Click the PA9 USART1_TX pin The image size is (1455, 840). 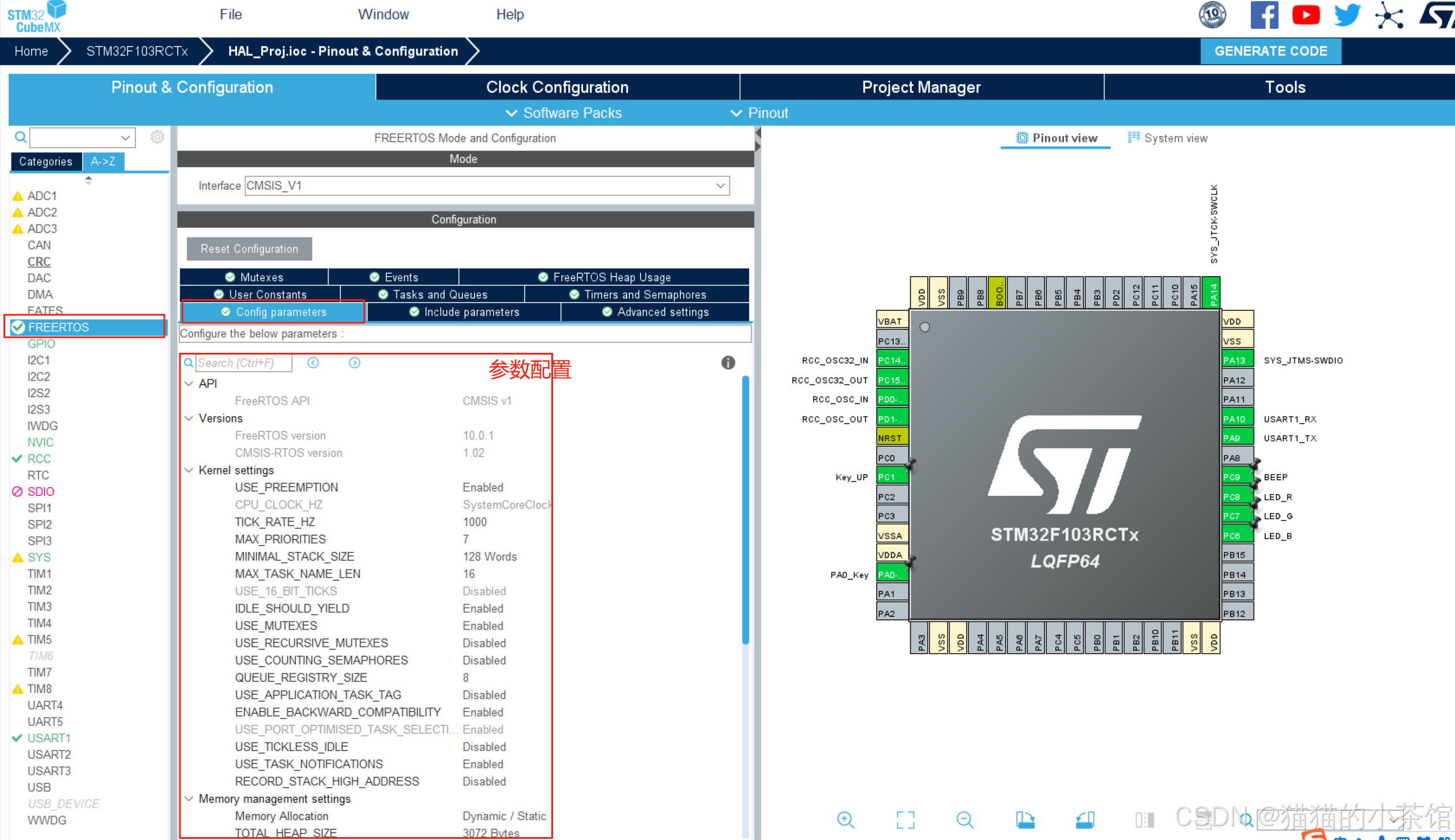click(1237, 438)
